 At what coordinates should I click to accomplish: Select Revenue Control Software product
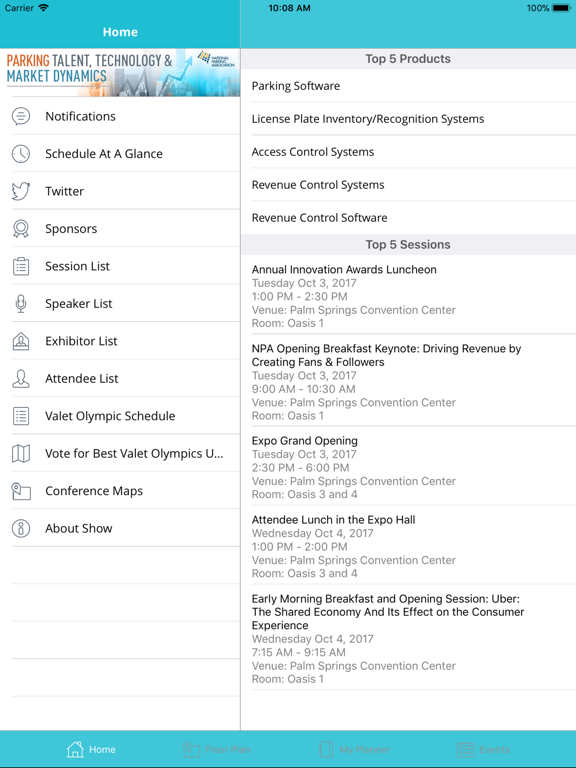(408, 217)
